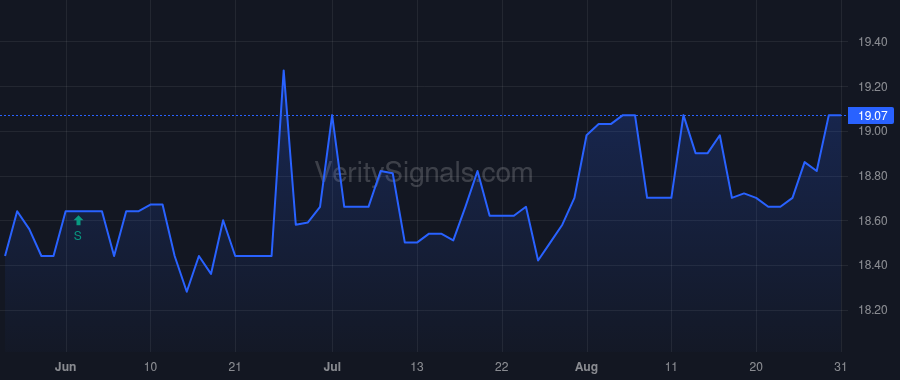900x380 pixels.
Task: Click the 19.07 current price label
Action: coord(872,115)
